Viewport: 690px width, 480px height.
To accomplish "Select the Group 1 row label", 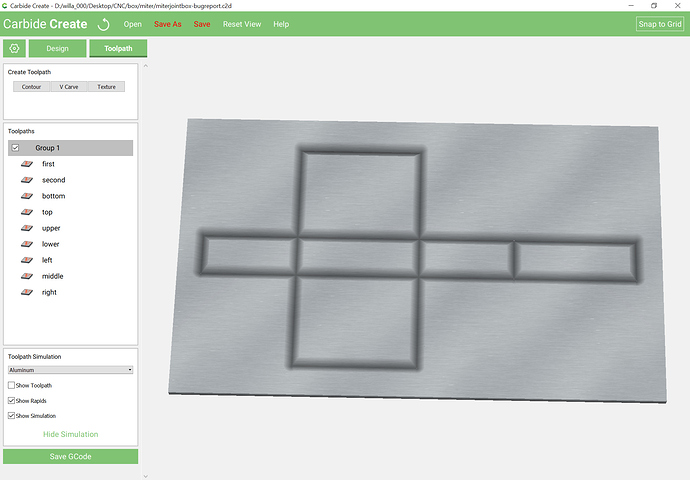I will 48,148.
